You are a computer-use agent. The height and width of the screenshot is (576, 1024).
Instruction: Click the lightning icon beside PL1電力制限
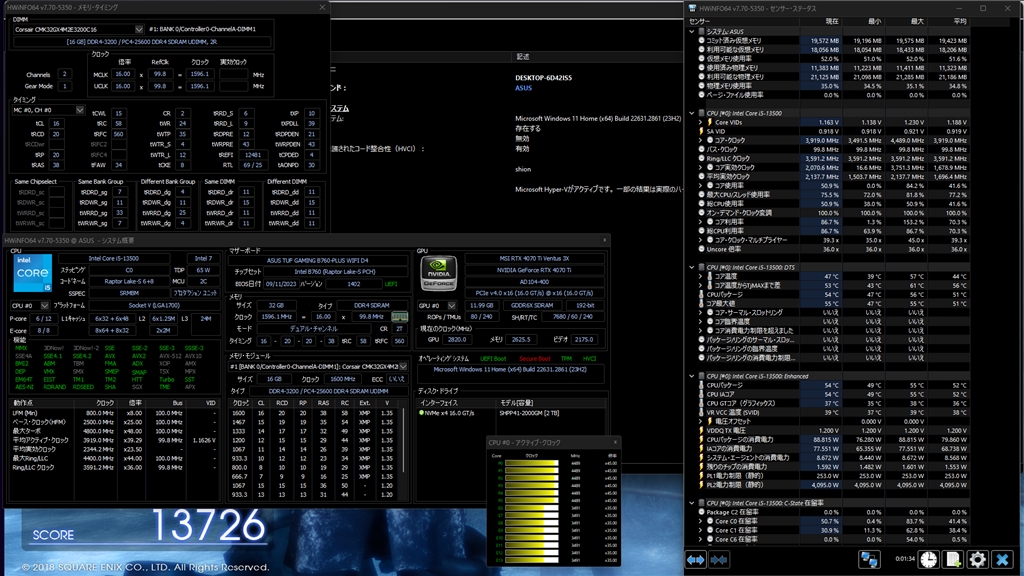point(702,476)
